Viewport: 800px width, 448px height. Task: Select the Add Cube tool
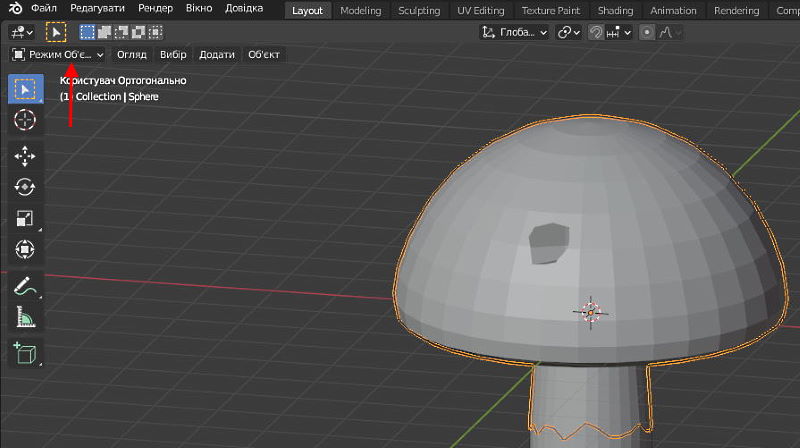coord(25,353)
